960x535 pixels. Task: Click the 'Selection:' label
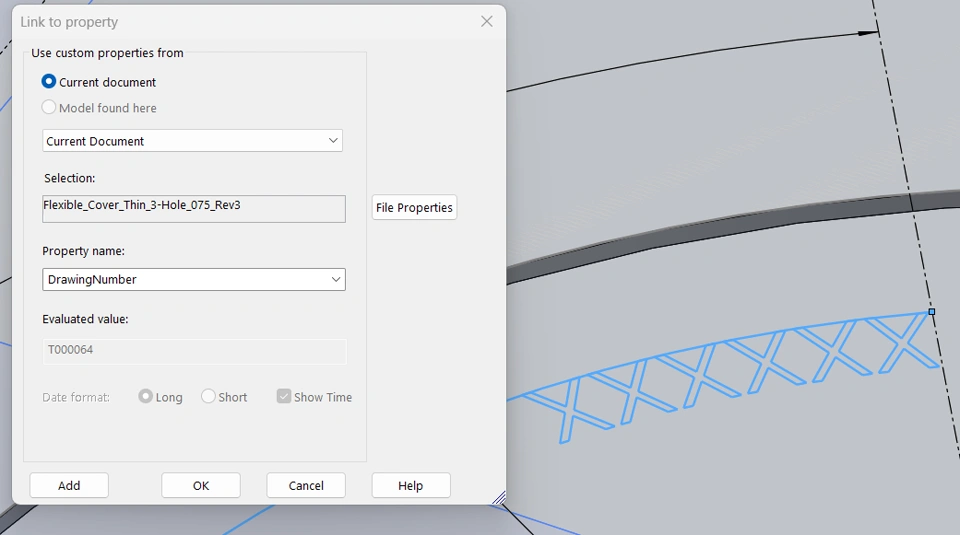click(x=70, y=178)
